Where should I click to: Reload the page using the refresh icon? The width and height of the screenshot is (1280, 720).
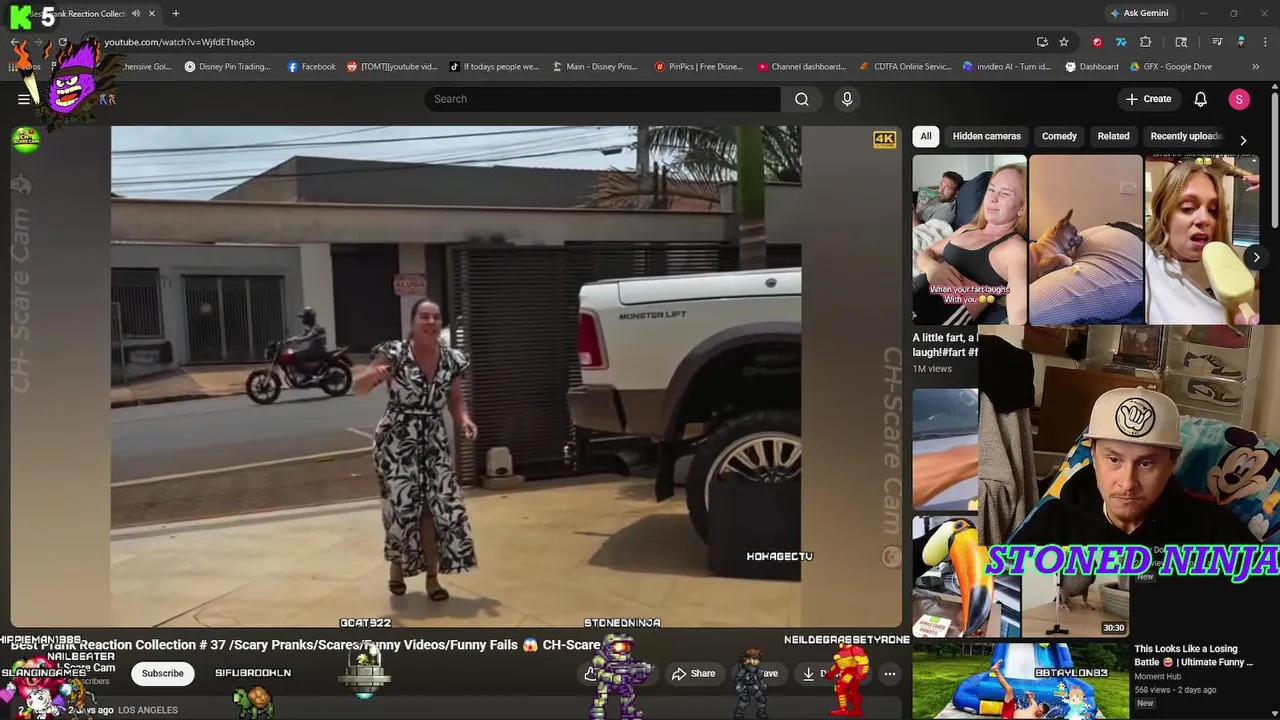(x=62, y=42)
